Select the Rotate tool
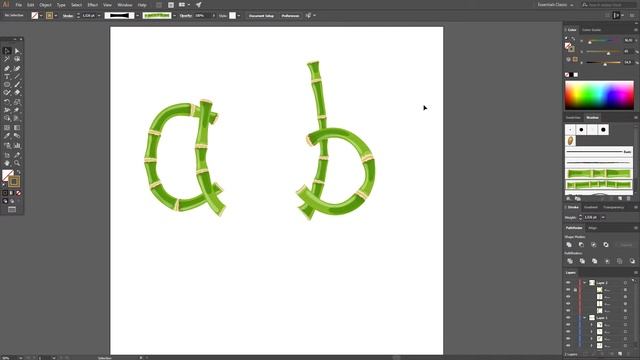The width and height of the screenshot is (640, 360). click(x=7, y=102)
